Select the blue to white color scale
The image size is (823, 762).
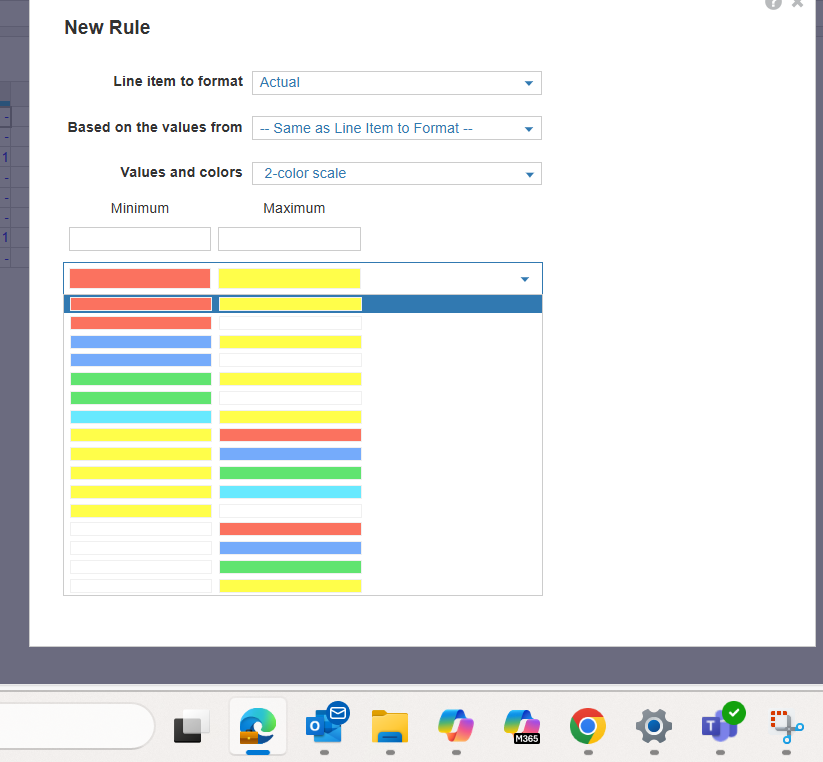pyautogui.click(x=303, y=360)
